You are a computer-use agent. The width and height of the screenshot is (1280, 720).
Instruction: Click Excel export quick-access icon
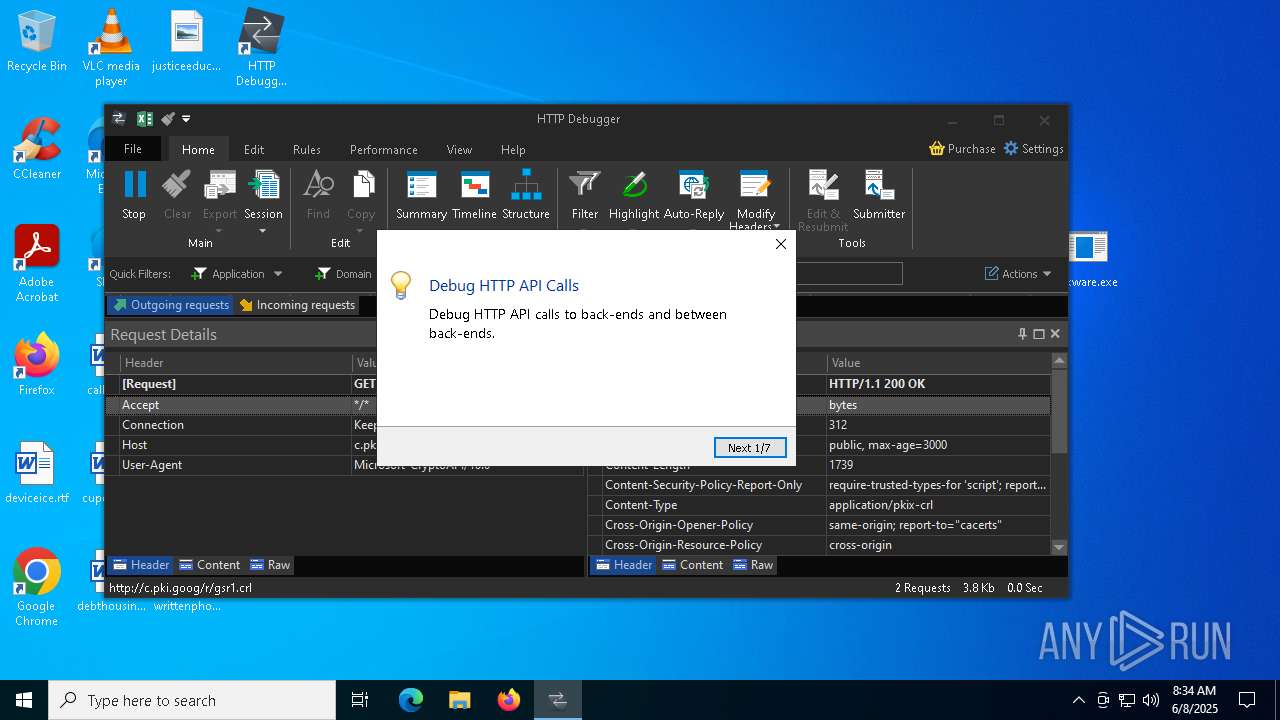coord(144,119)
